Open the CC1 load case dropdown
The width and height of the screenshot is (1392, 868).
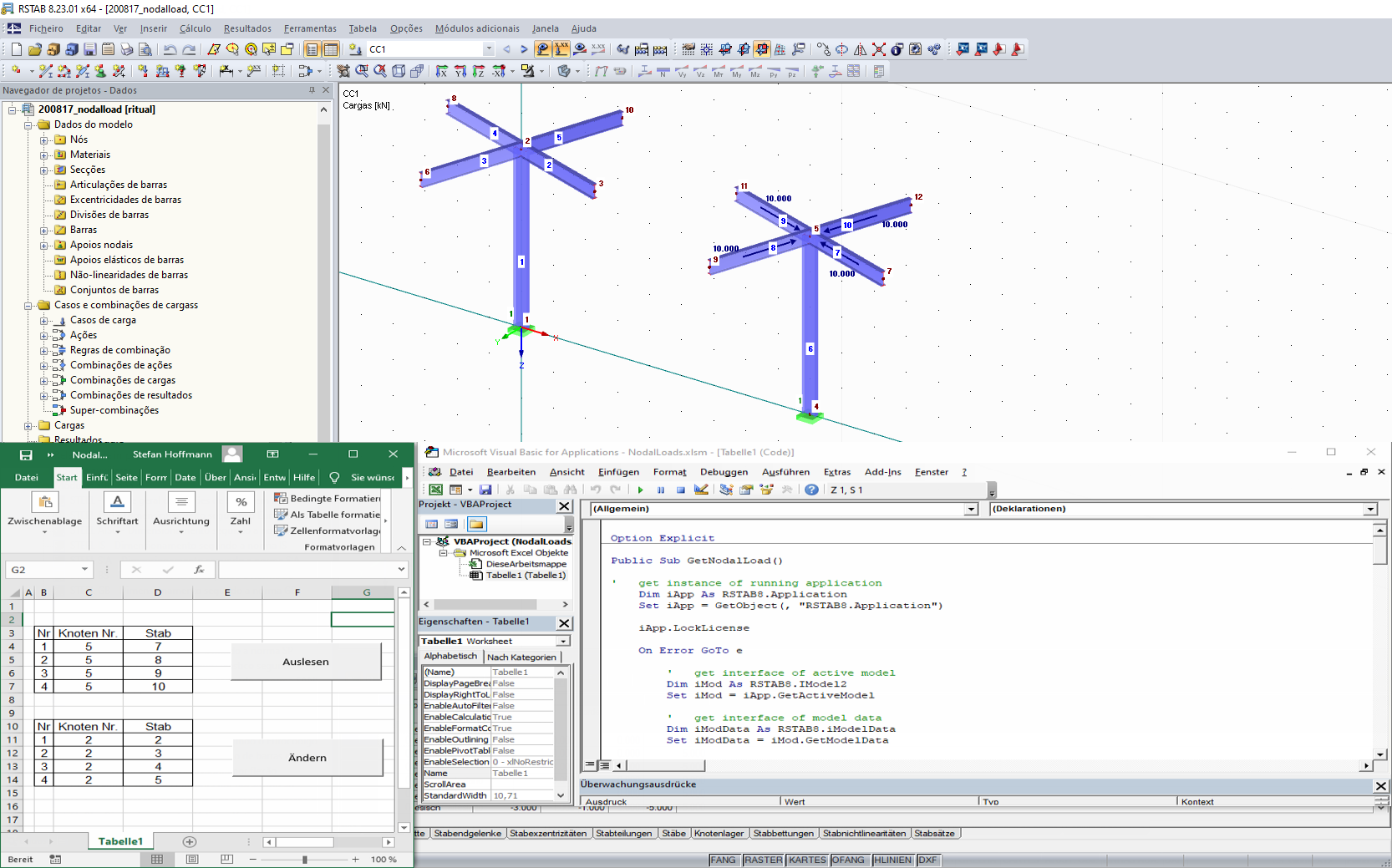coord(489,49)
